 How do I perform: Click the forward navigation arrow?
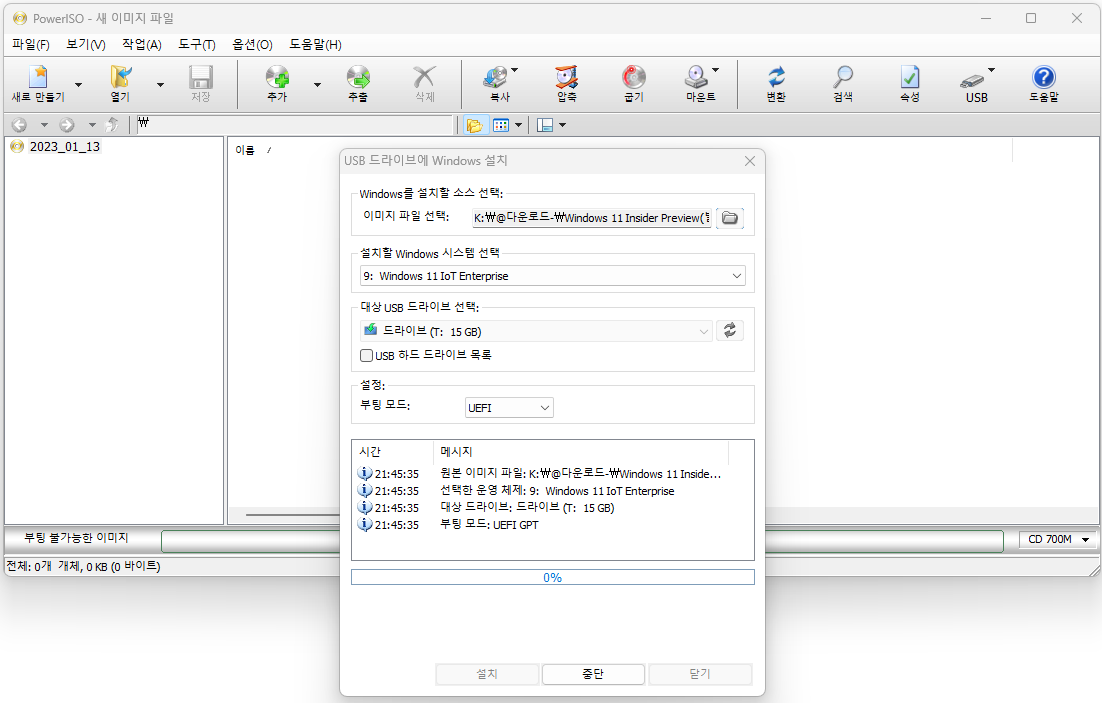click(x=67, y=125)
